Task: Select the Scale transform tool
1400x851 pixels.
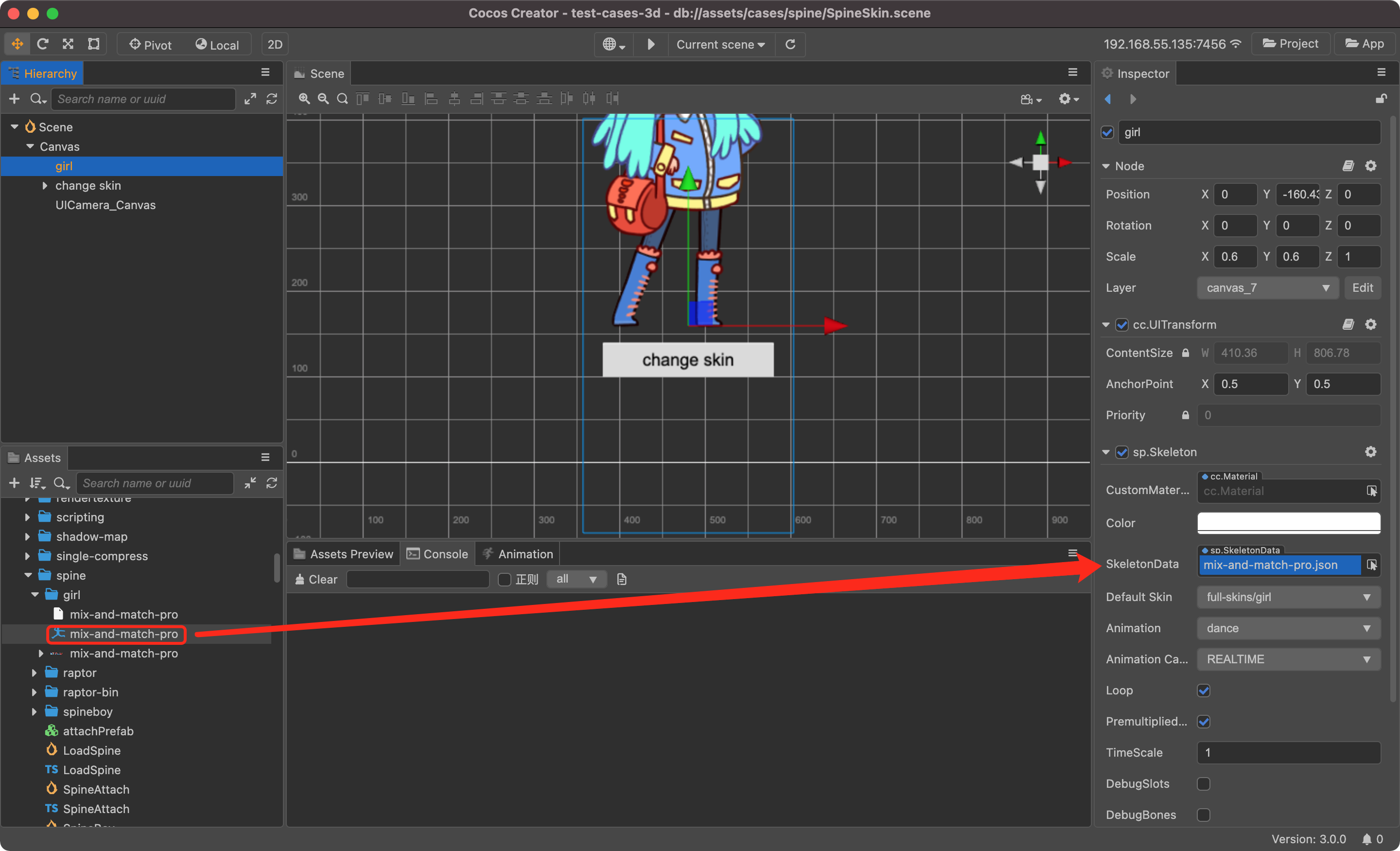Action: pos(68,44)
